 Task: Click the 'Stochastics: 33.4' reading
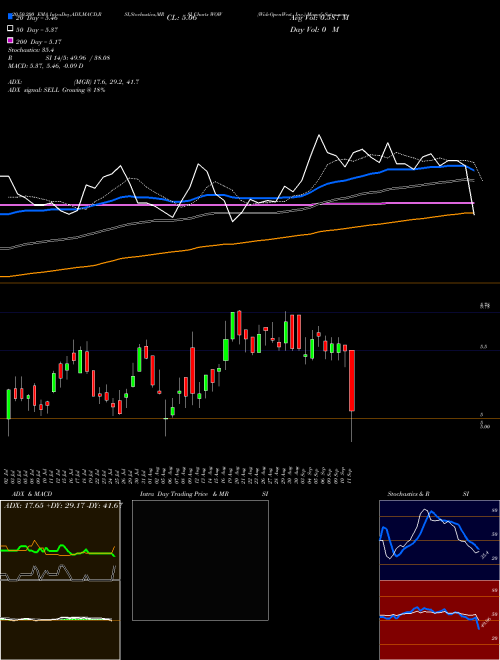(29, 50)
